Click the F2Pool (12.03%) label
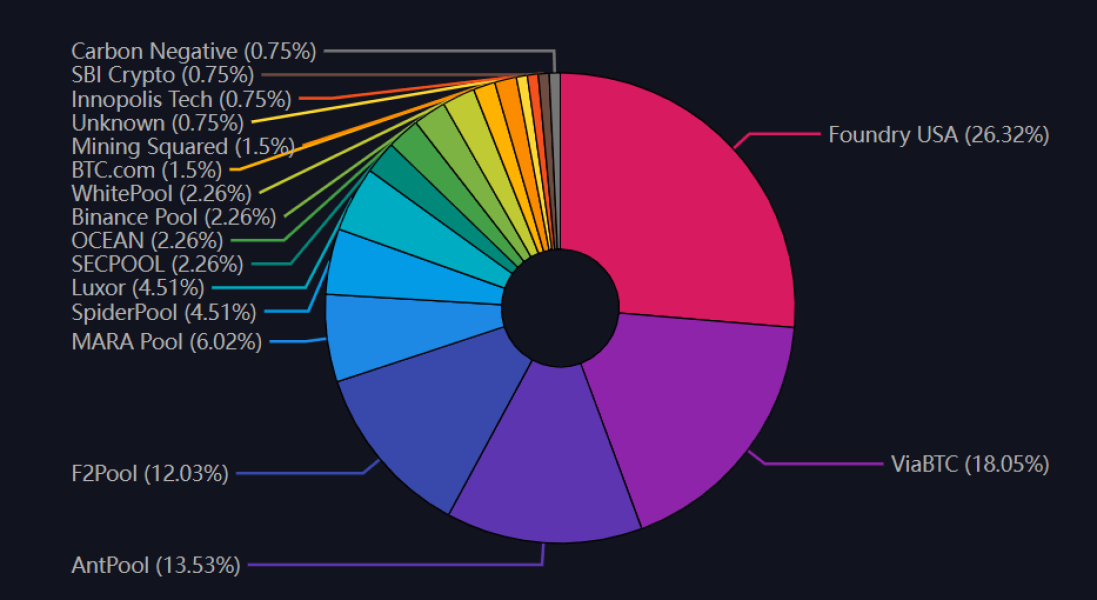The width and height of the screenshot is (1097, 600). [x=150, y=473]
